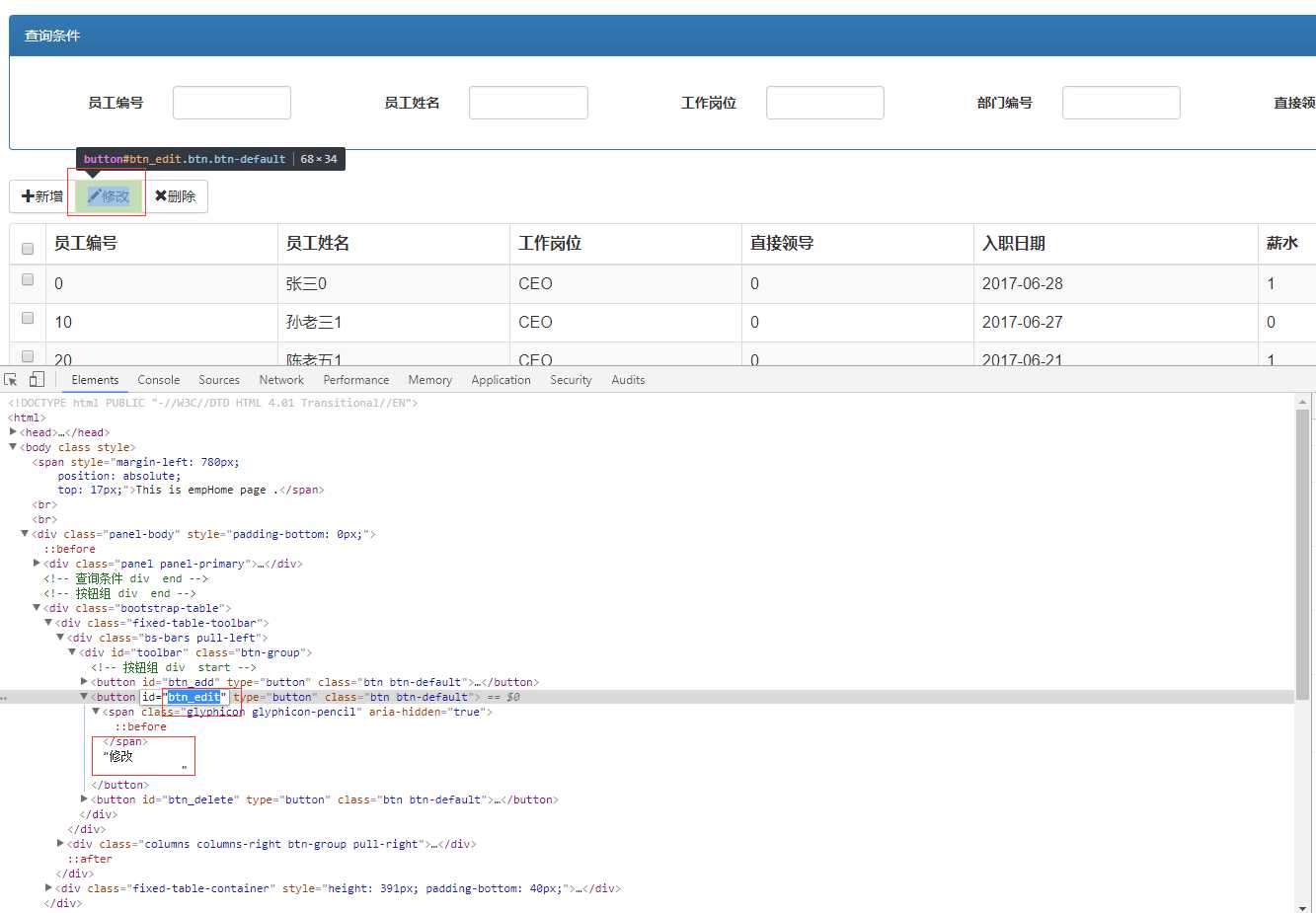Collapse the div id toolbar node
Viewport: 1316px width, 913px height.
[x=72, y=652]
